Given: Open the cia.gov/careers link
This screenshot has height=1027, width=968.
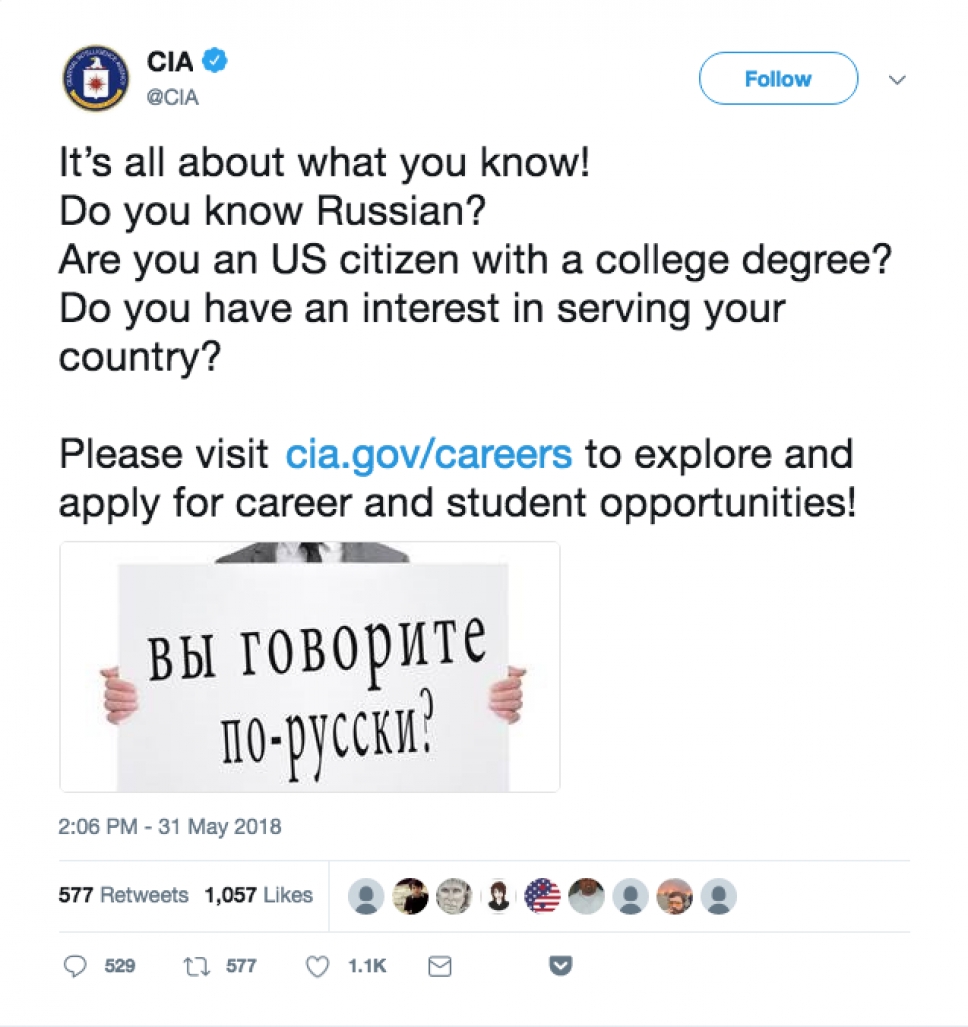Looking at the screenshot, I should pyautogui.click(x=429, y=455).
